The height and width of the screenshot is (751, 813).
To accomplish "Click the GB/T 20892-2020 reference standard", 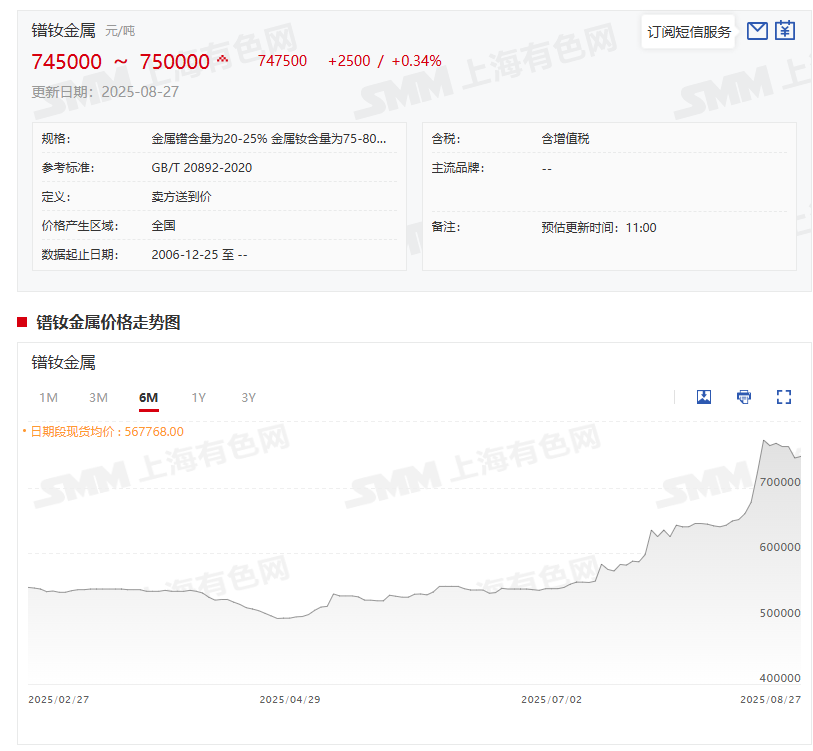I will point(202,168).
